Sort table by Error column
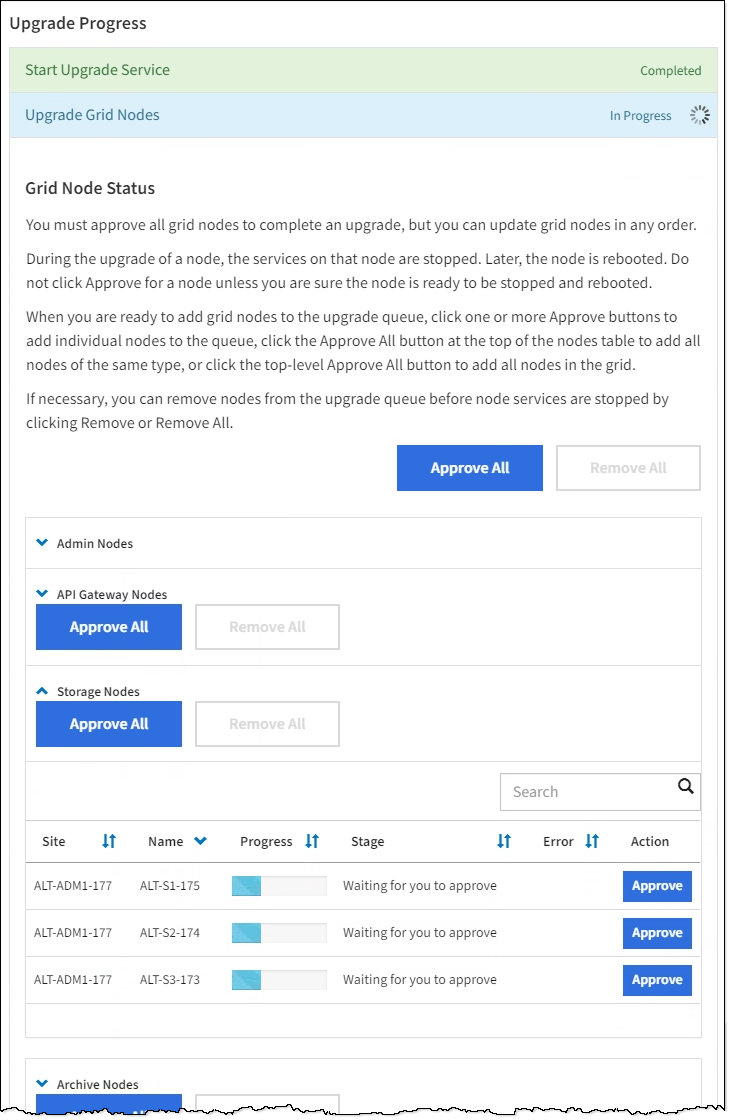This screenshot has width=730, height=1120. [x=592, y=841]
